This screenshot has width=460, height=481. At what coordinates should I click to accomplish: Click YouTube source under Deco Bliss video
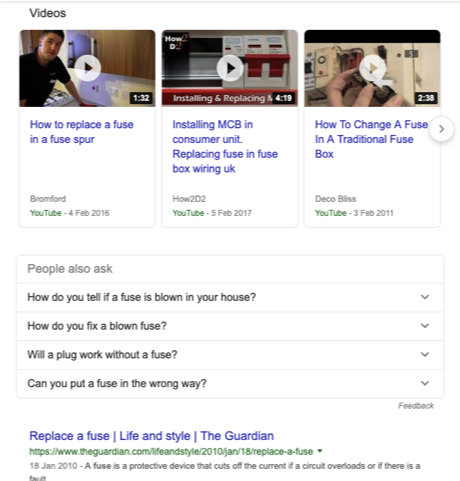(331, 213)
